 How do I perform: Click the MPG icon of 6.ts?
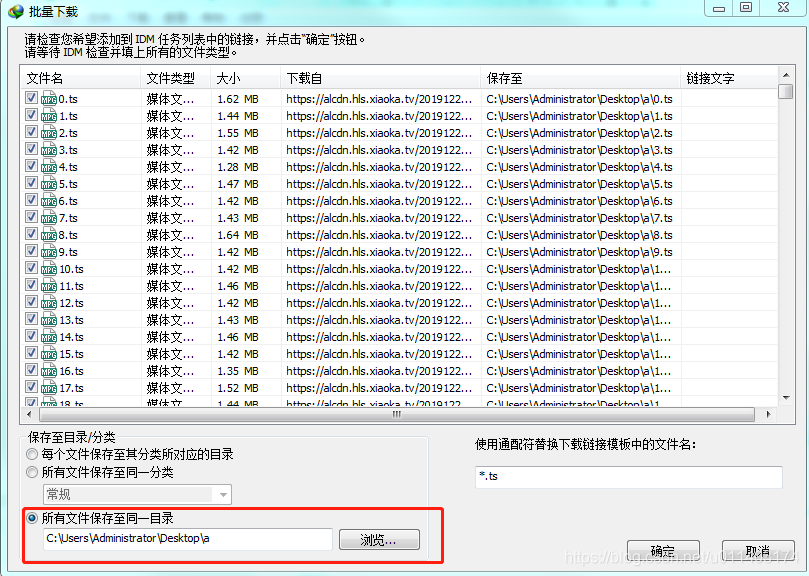tap(49, 201)
